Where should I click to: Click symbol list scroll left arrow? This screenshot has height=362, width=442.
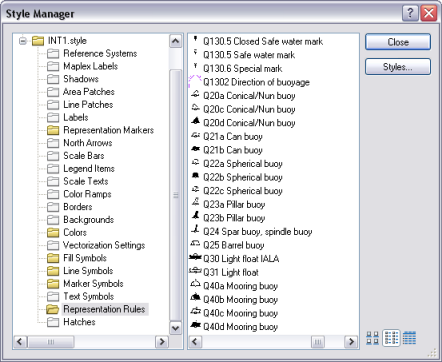tap(195, 342)
